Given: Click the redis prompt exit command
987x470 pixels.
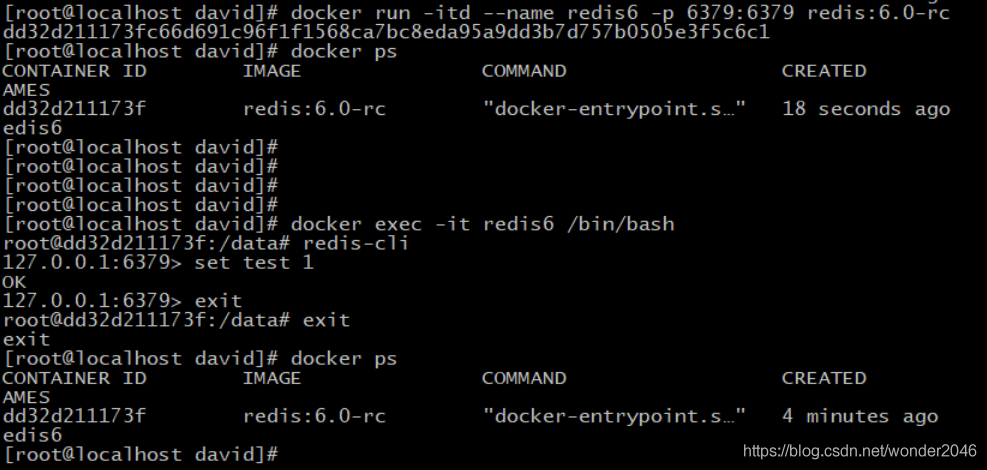Looking at the screenshot, I should (218, 301).
